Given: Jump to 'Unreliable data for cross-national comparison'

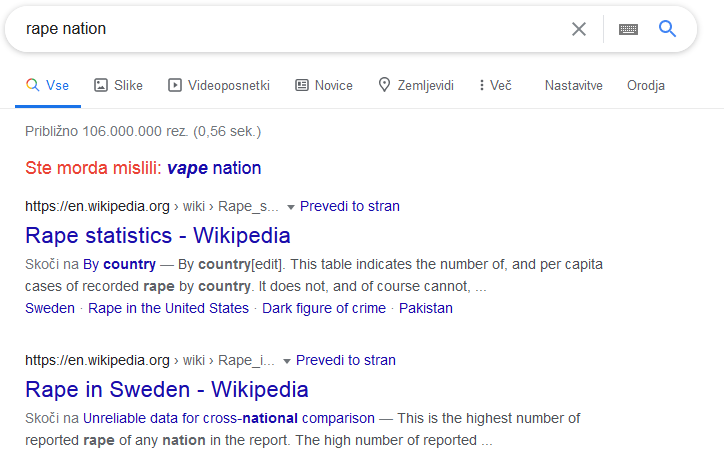Looking at the screenshot, I should 229,418.
